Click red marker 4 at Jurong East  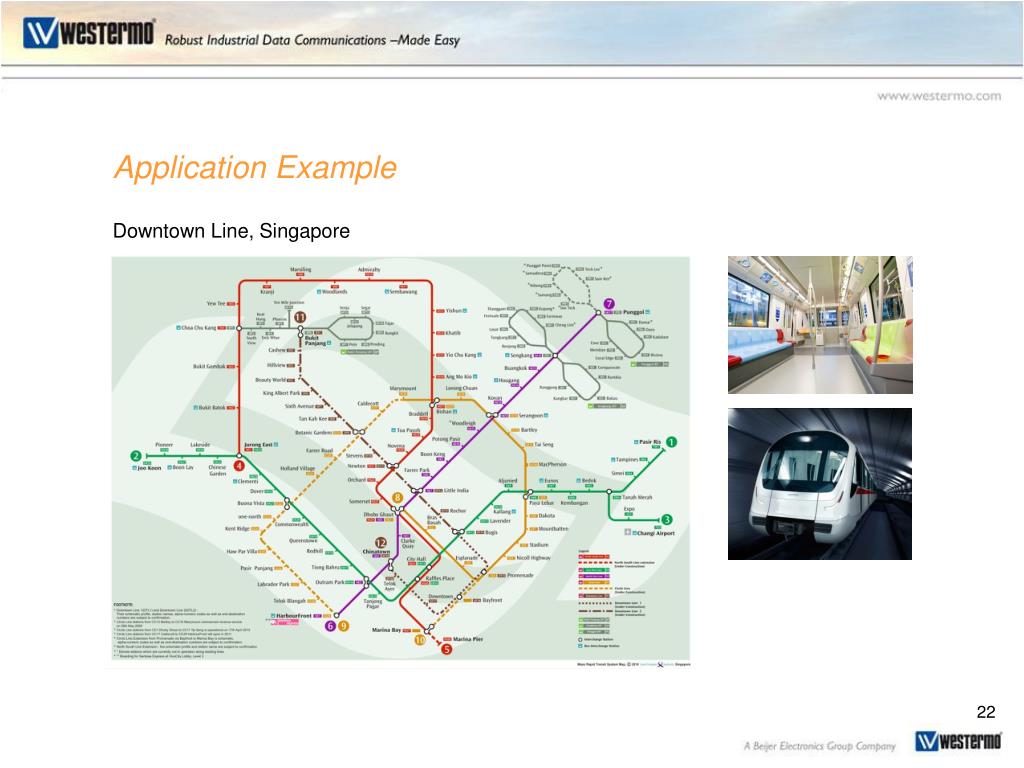(239, 466)
